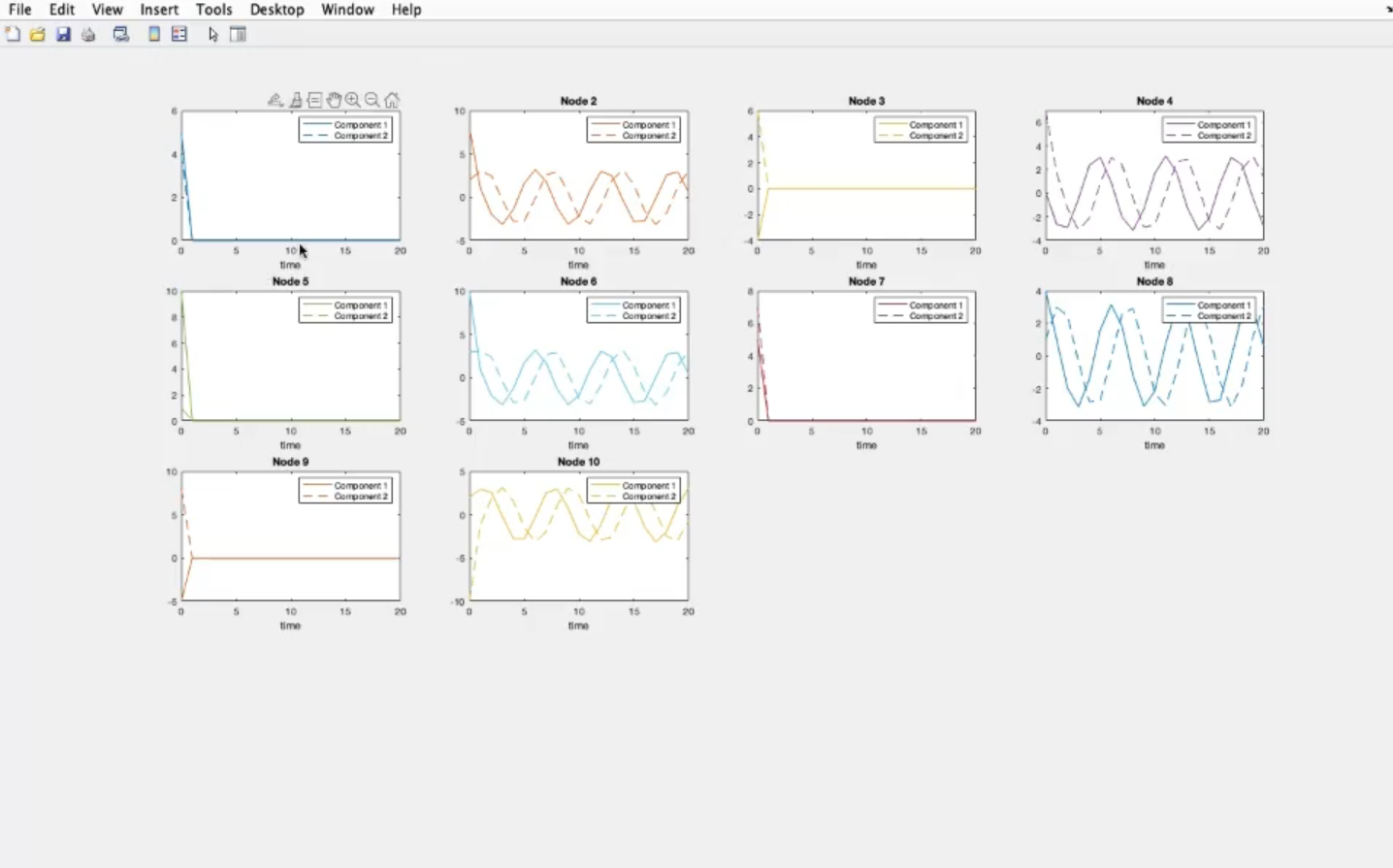This screenshot has height=868, width=1393.
Task: Click the axes export icon above first plot
Action: (275, 100)
